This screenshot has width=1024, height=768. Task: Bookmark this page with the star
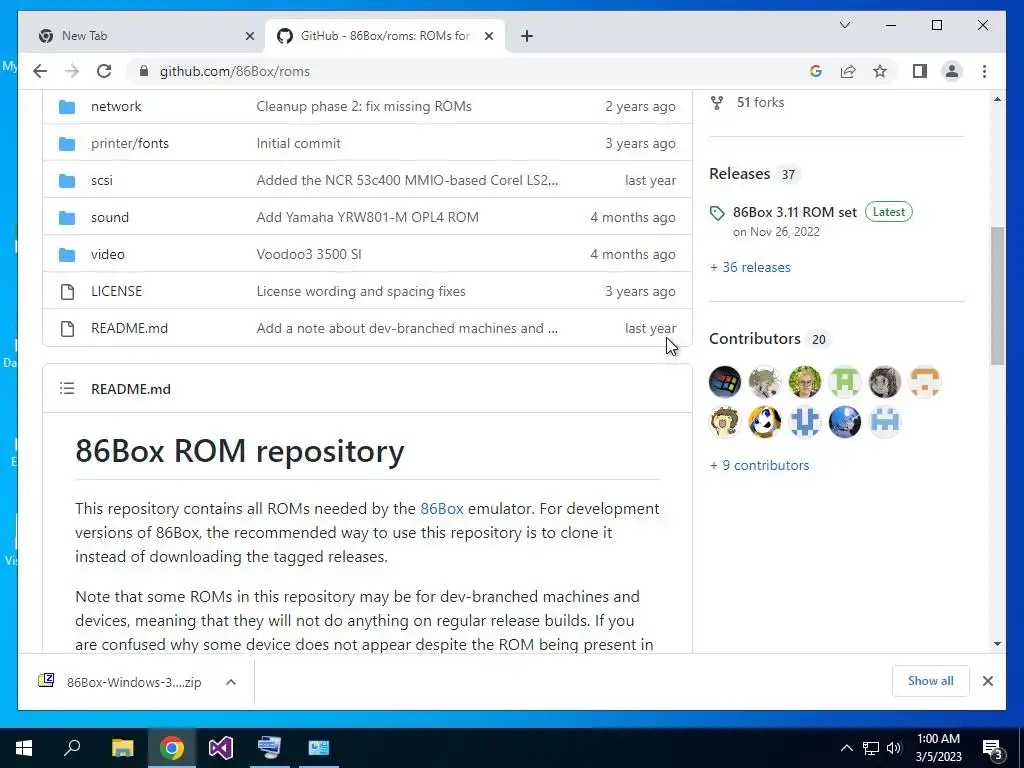[880, 71]
